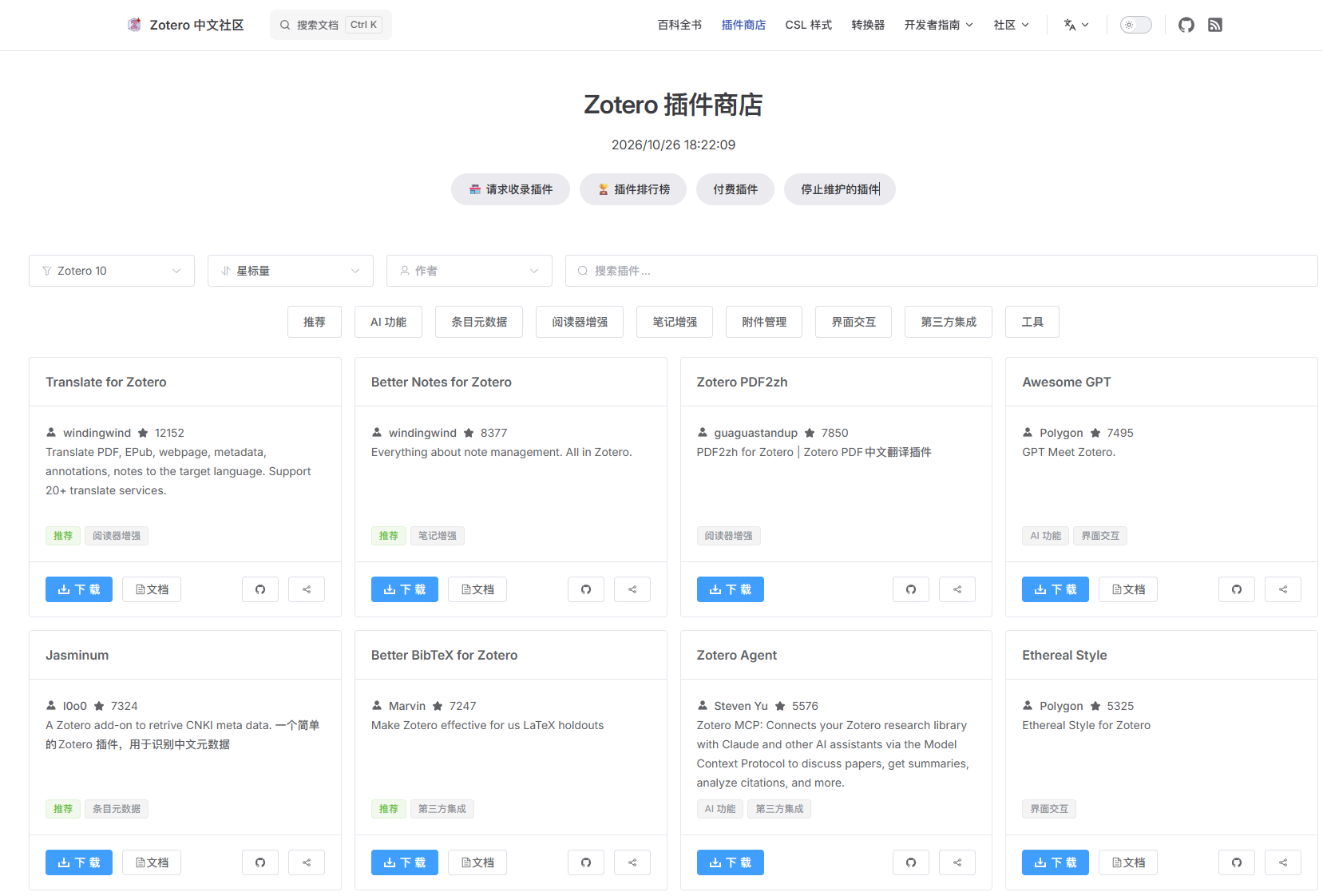Image resolution: width=1323 pixels, height=896 pixels.
Task: Open the 搜索文档 Ctrl K search box
Action: coord(331,25)
